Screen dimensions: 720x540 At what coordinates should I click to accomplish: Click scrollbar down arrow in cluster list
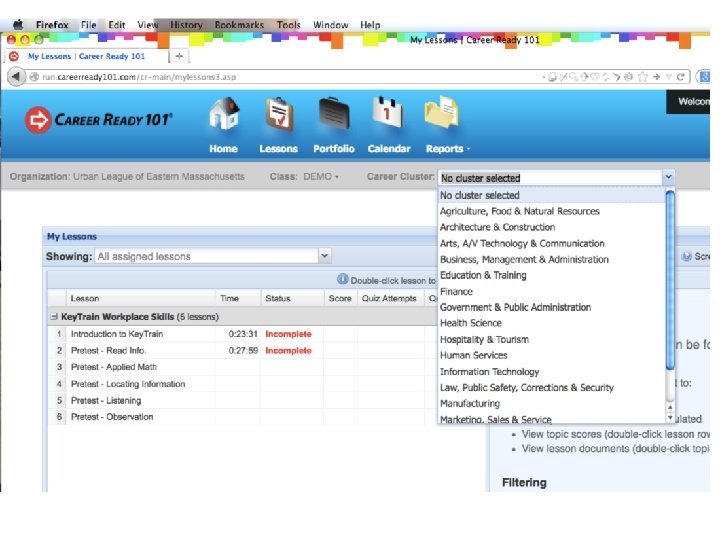pyautogui.click(x=670, y=418)
